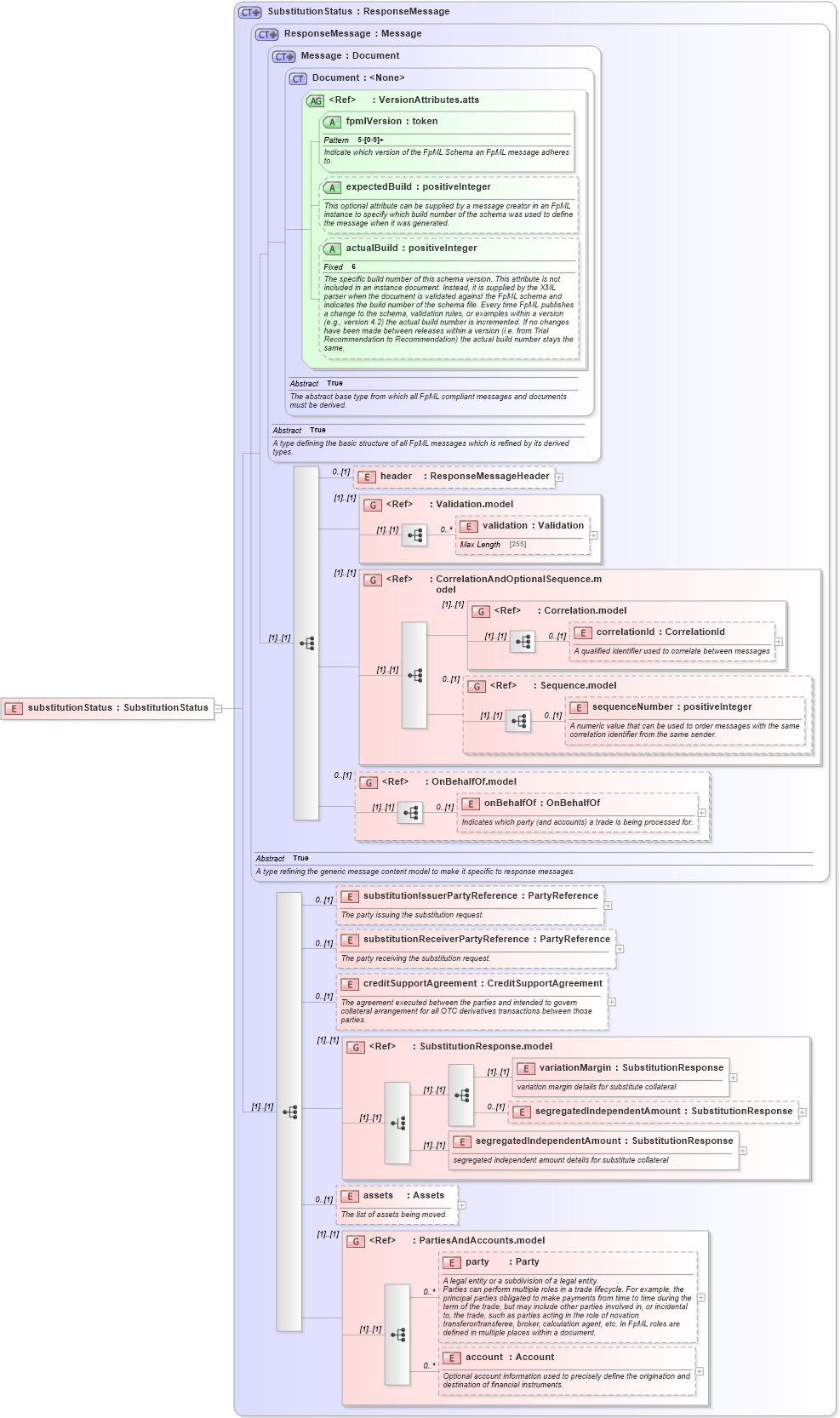Expand the substitutionReceiverPartyReference element

pos(620,949)
